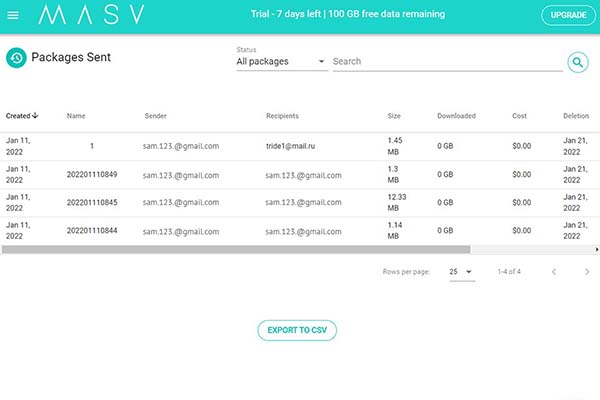Screen dimensions: 600x400
Task: Click the horizontal table scrollbar thumb
Action: pyautogui.click(x=236, y=250)
